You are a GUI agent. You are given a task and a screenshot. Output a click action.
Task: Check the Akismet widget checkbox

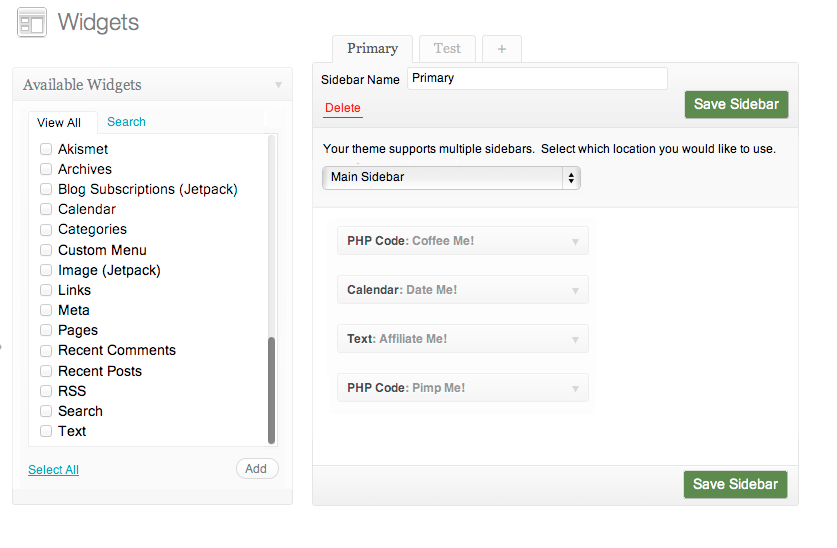click(46, 149)
